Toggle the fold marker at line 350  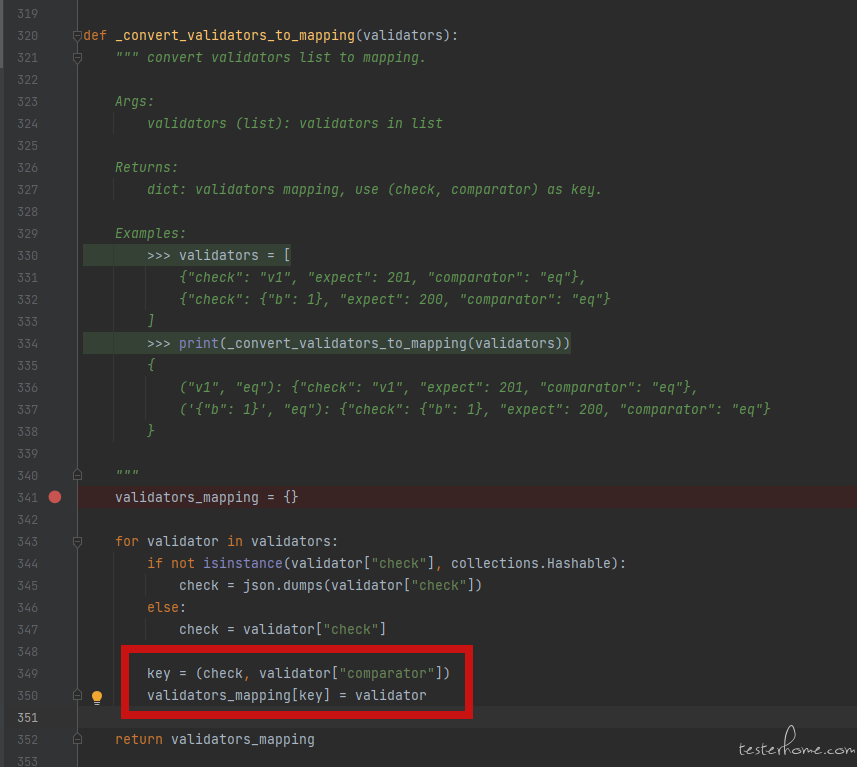tap(77, 695)
